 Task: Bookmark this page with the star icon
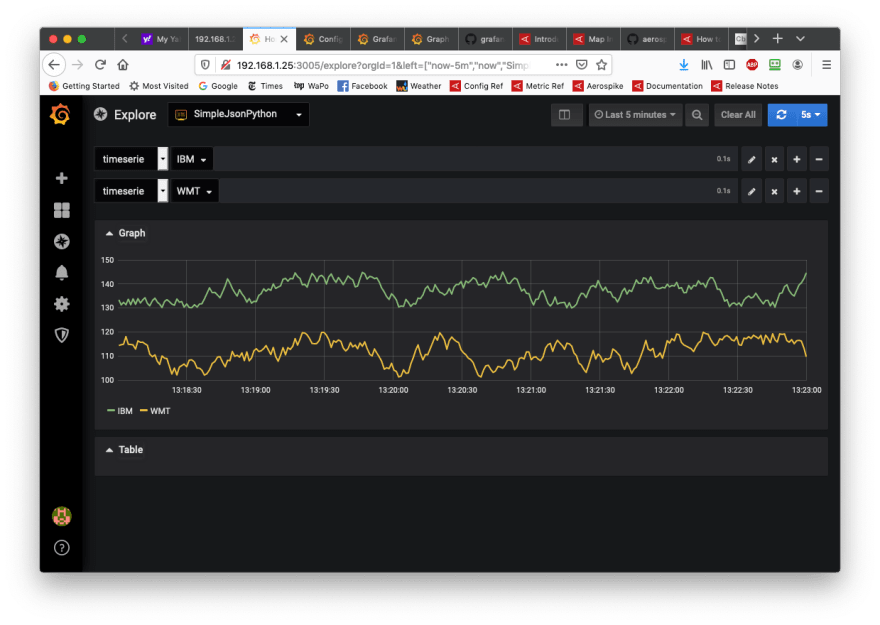(x=602, y=65)
